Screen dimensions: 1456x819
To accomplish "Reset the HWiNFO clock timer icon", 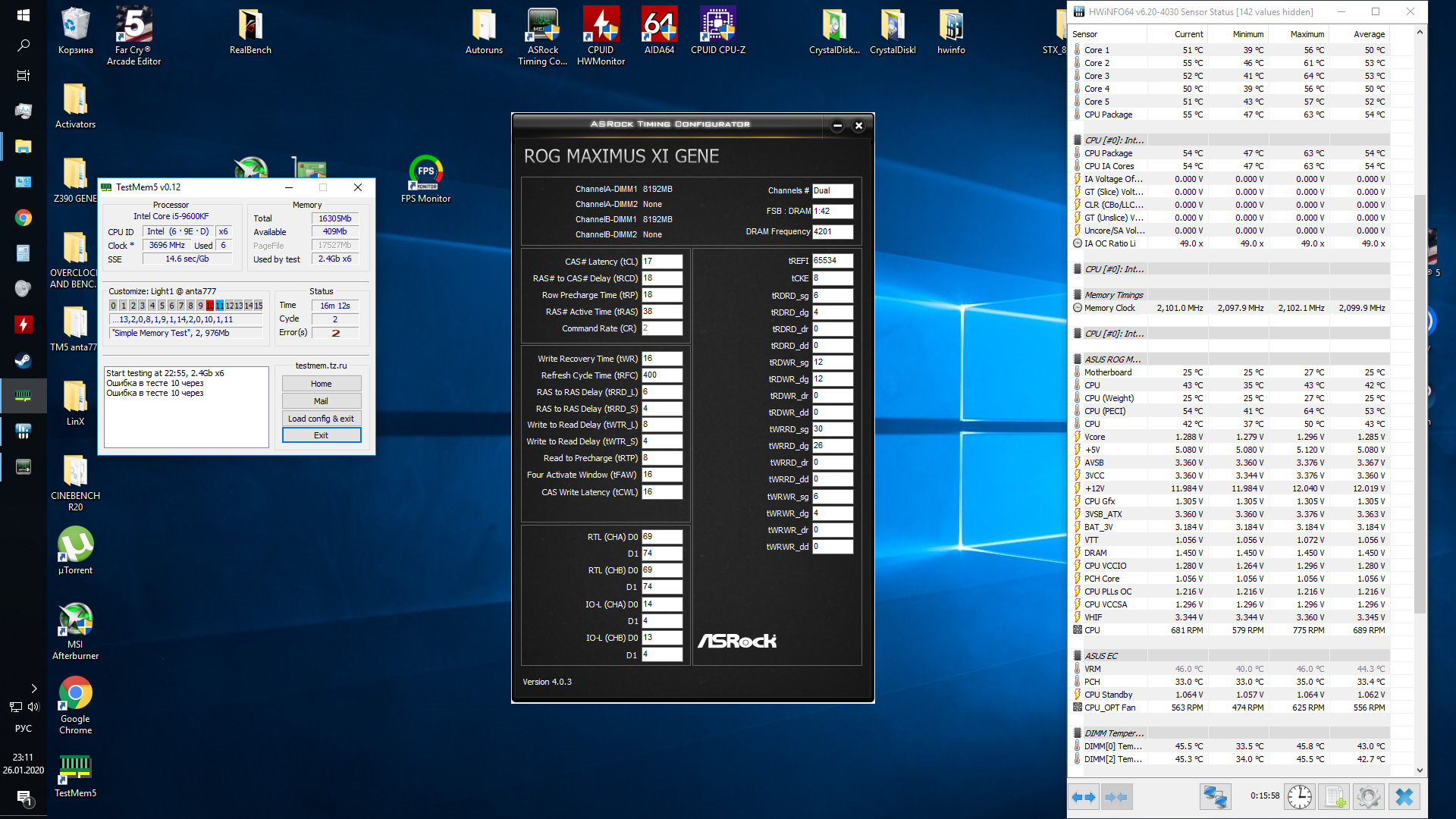I will click(x=1300, y=797).
